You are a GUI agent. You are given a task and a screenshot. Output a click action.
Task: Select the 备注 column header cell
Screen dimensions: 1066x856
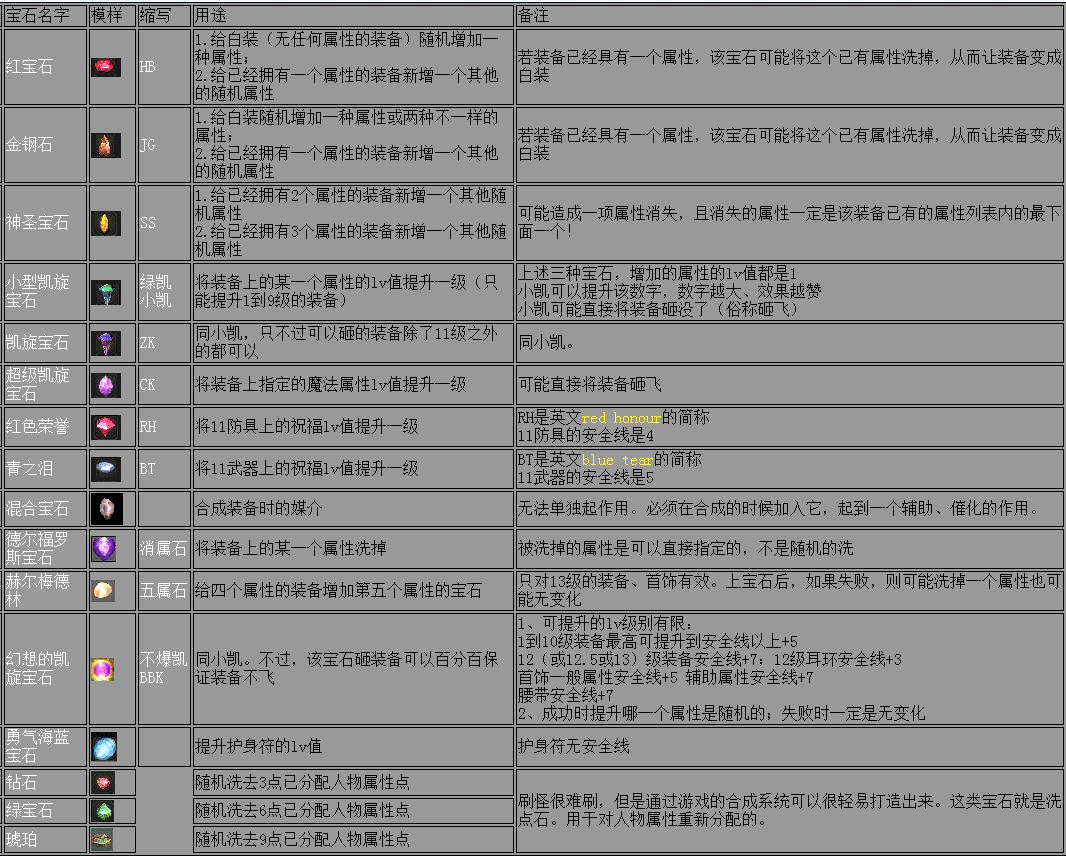pyautogui.click(x=789, y=16)
